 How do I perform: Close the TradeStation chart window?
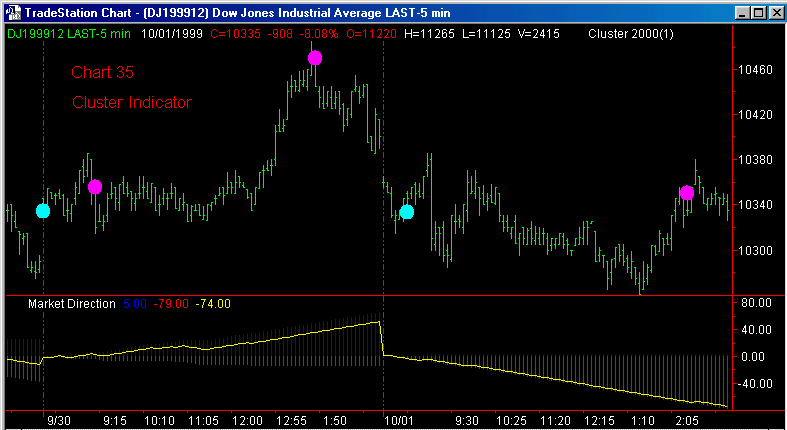pyautogui.click(x=774, y=13)
